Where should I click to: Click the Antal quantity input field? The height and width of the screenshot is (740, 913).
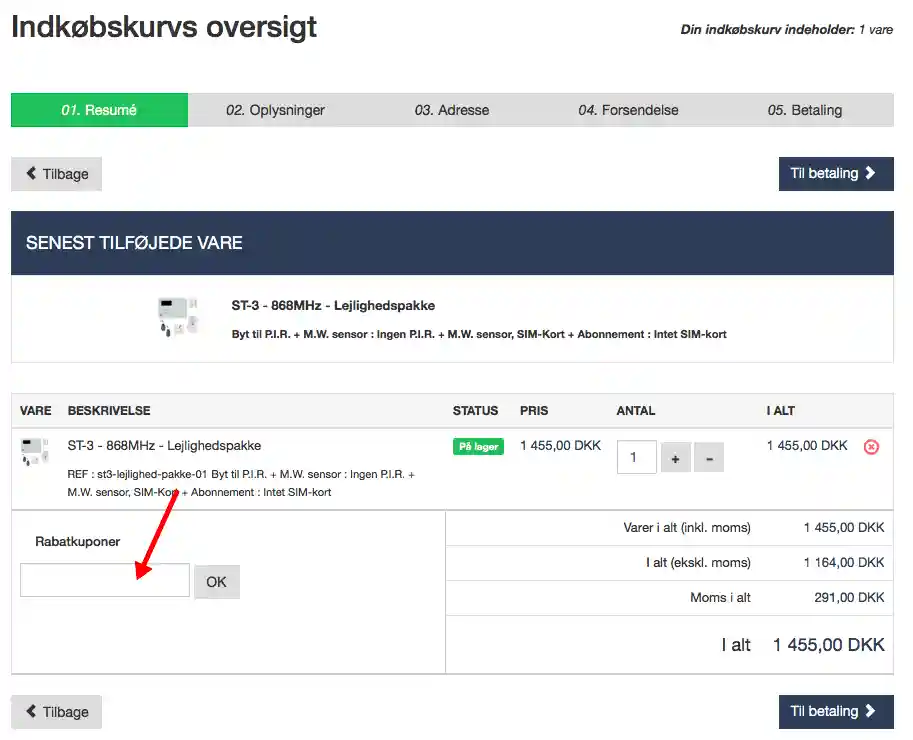point(636,457)
